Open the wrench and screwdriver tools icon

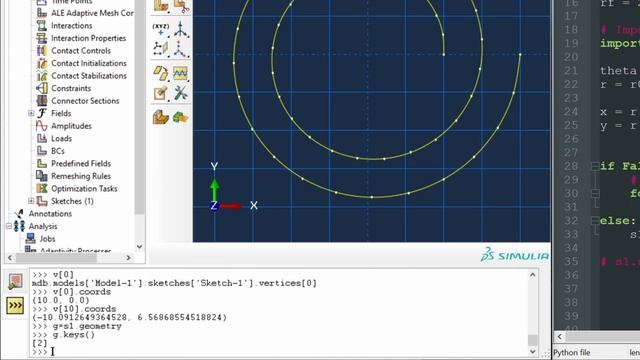click(x=181, y=93)
